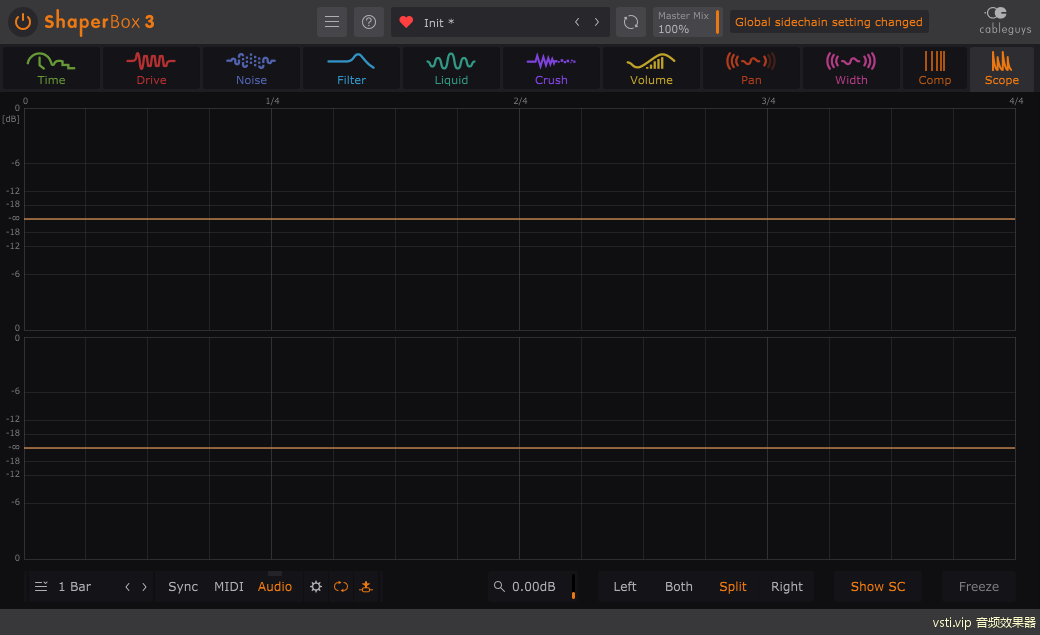Open the Time shaper

[x=51, y=68]
